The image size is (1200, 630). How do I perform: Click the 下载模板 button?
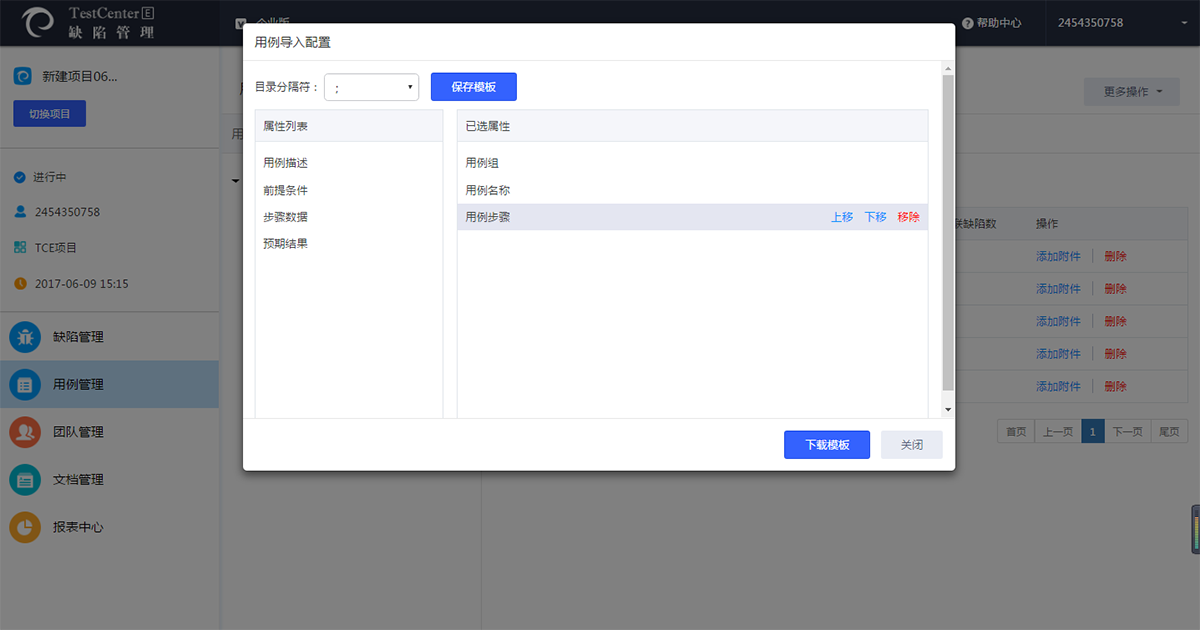[826, 445]
